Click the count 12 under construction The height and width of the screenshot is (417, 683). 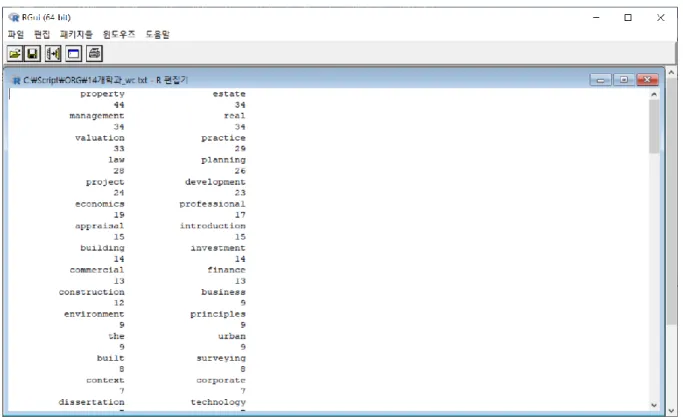119,303
